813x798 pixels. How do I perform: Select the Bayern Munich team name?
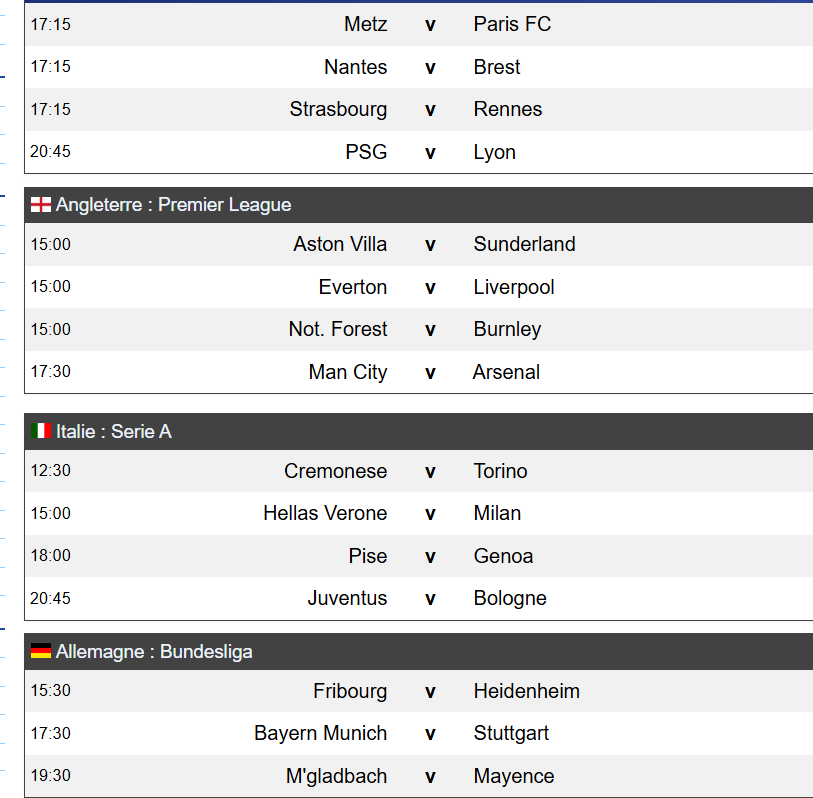(x=320, y=733)
